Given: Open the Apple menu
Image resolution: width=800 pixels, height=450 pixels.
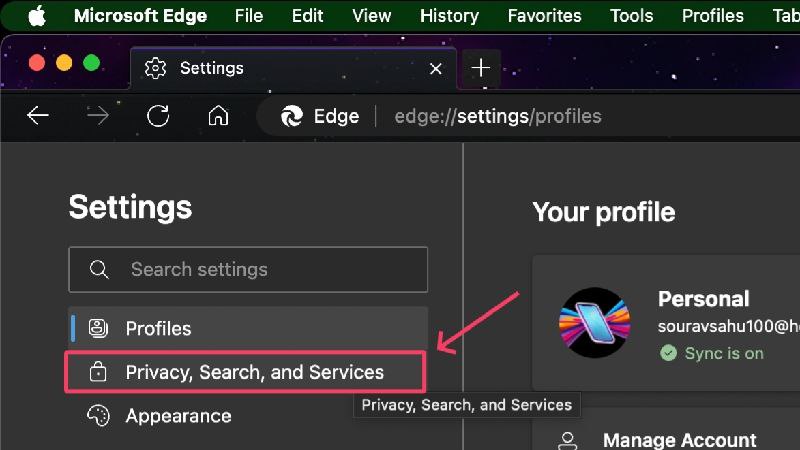Looking at the screenshot, I should click(37, 16).
